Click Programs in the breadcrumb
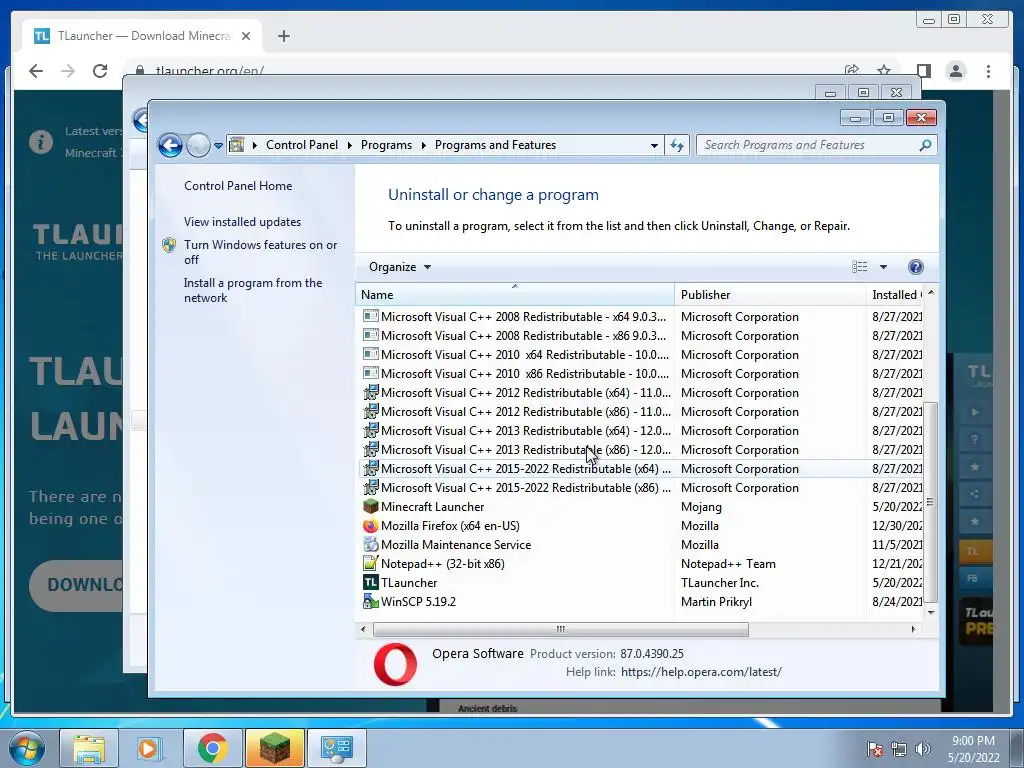1024x768 pixels. (386, 145)
